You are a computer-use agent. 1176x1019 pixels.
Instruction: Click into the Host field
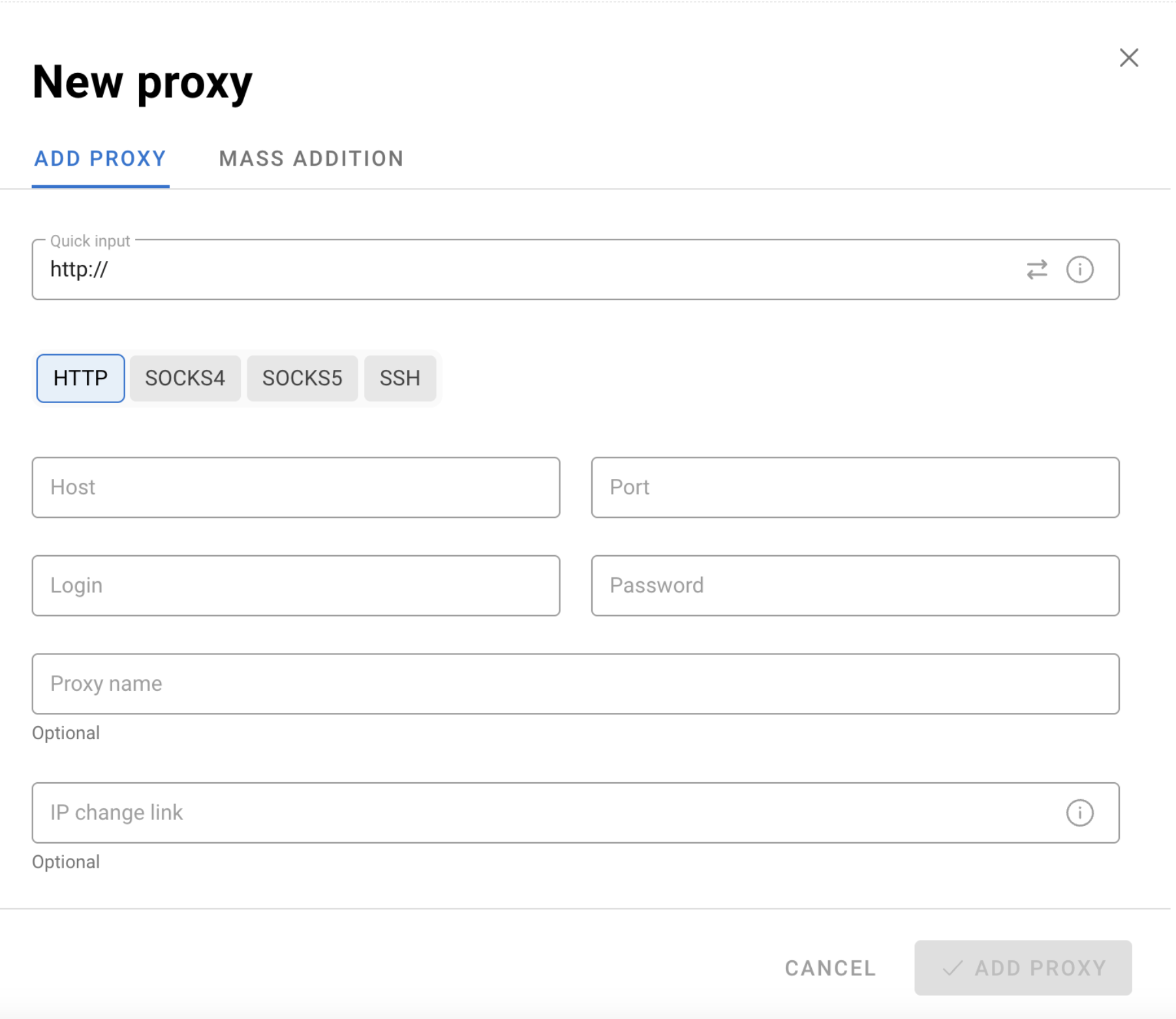pyautogui.click(x=296, y=487)
